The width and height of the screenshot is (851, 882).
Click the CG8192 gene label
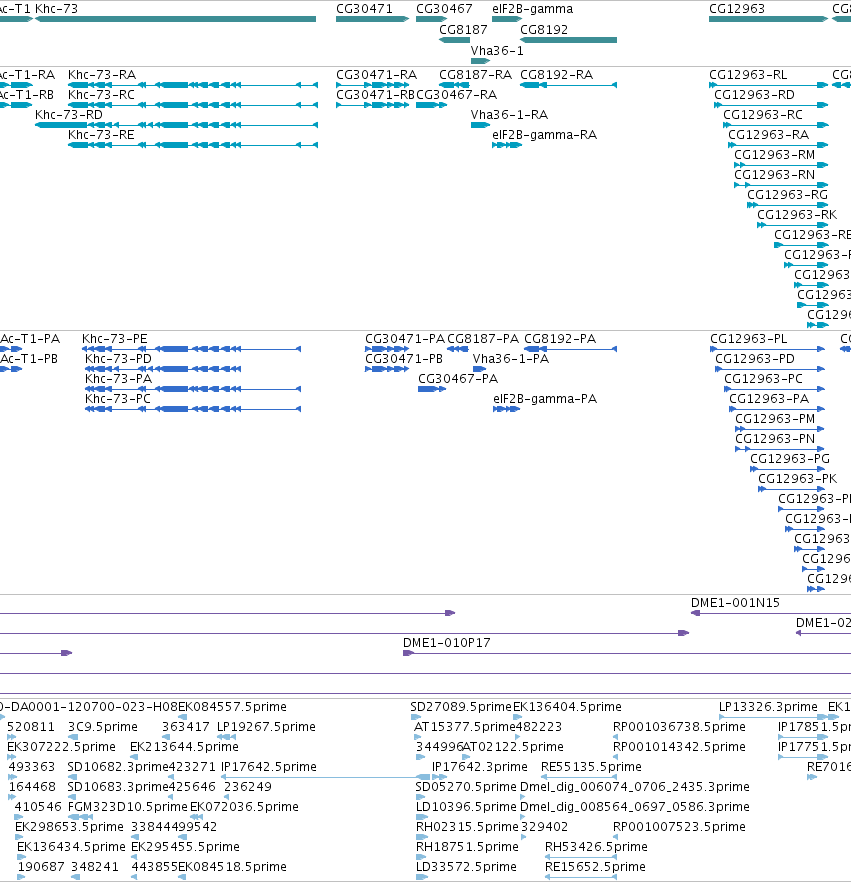(x=543, y=30)
